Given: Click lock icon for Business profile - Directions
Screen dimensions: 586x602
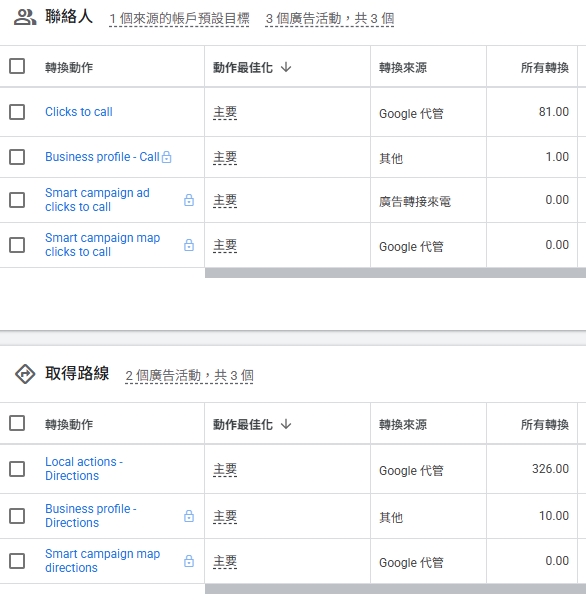Looking at the screenshot, I should [189, 516].
